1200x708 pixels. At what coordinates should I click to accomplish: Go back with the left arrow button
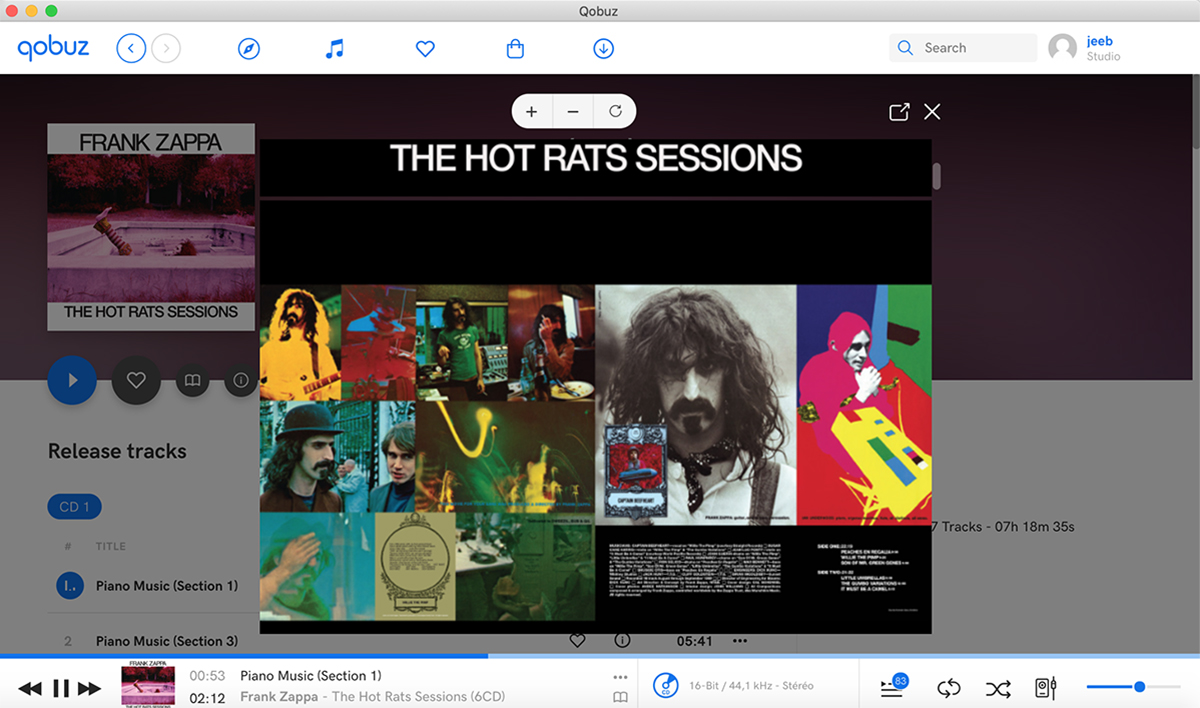(131, 48)
